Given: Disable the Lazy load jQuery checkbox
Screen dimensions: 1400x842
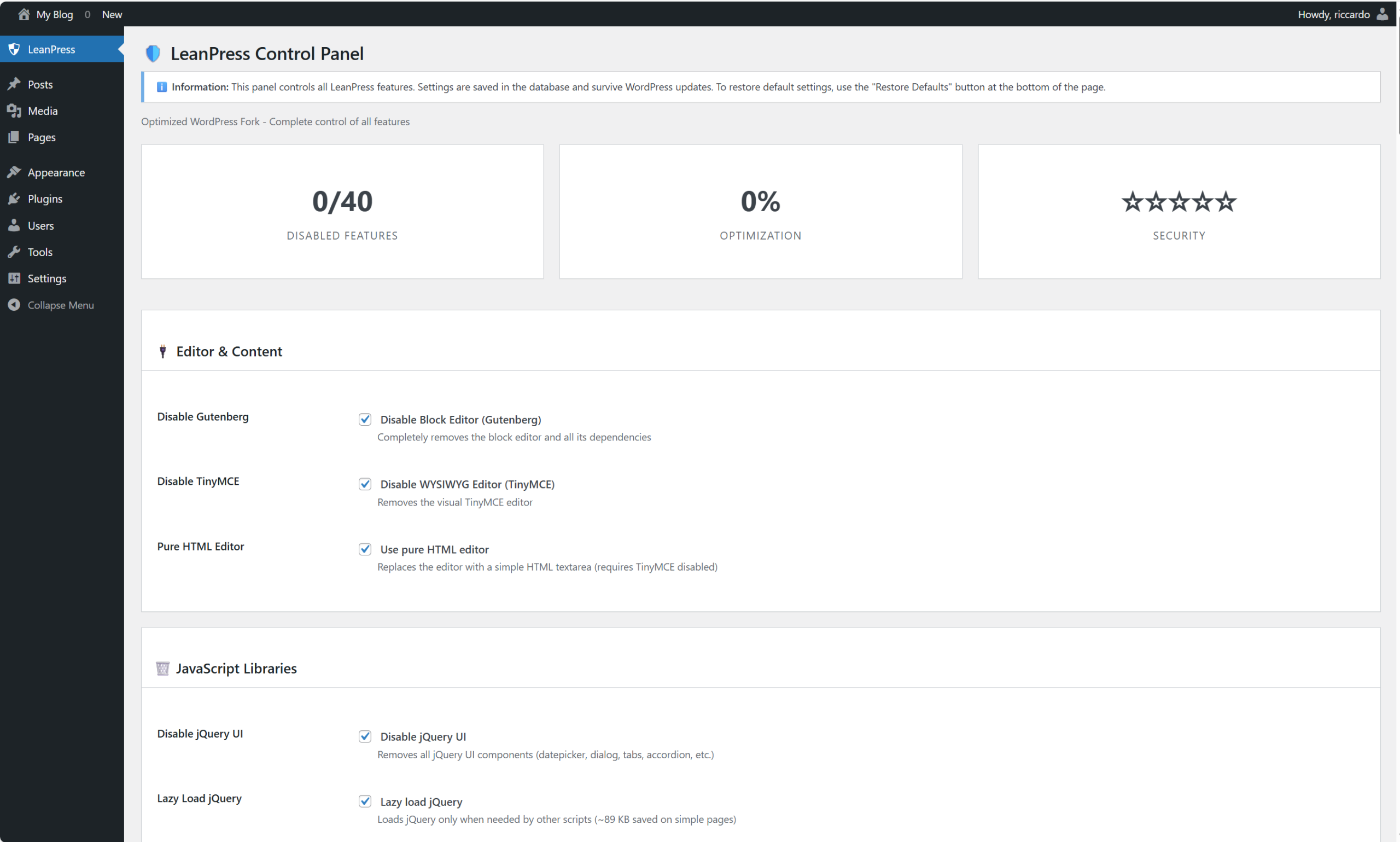Looking at the screenshot, I should point(365,801).
